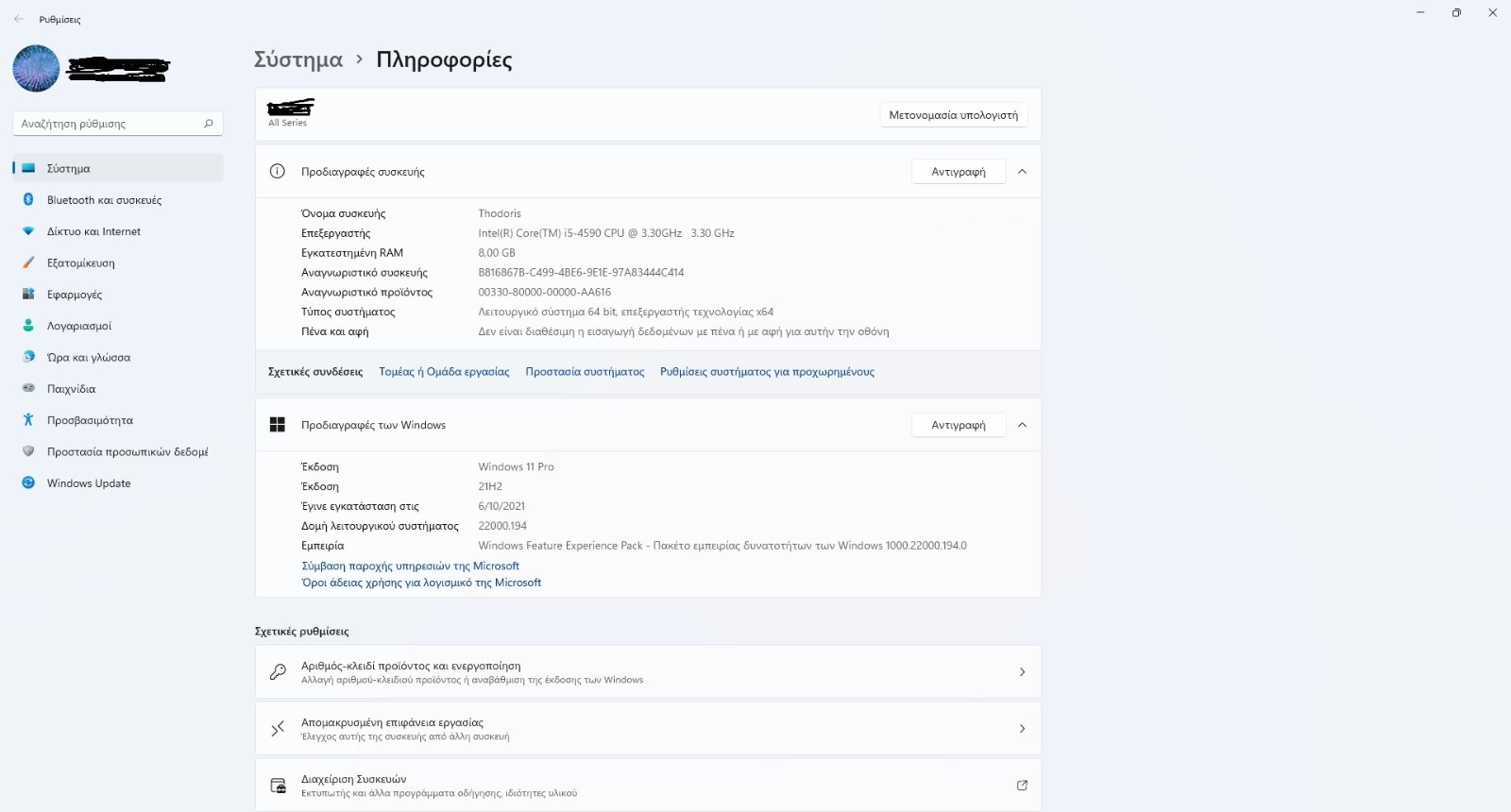Open the Προστασία συστήματος link

point(585,372)
